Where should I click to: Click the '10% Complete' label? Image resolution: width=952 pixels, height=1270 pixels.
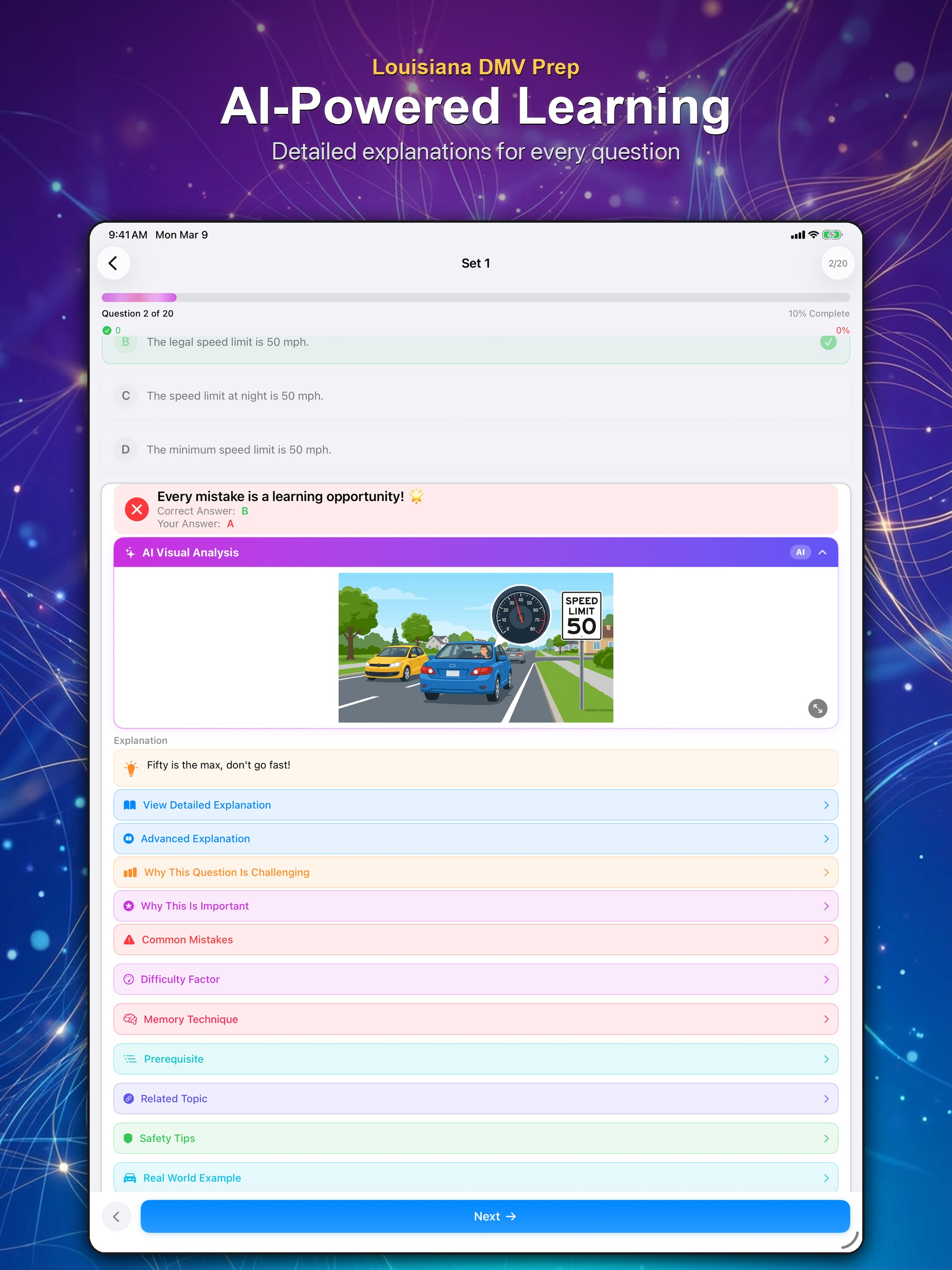pyautogui.click(x=819, y=313)
